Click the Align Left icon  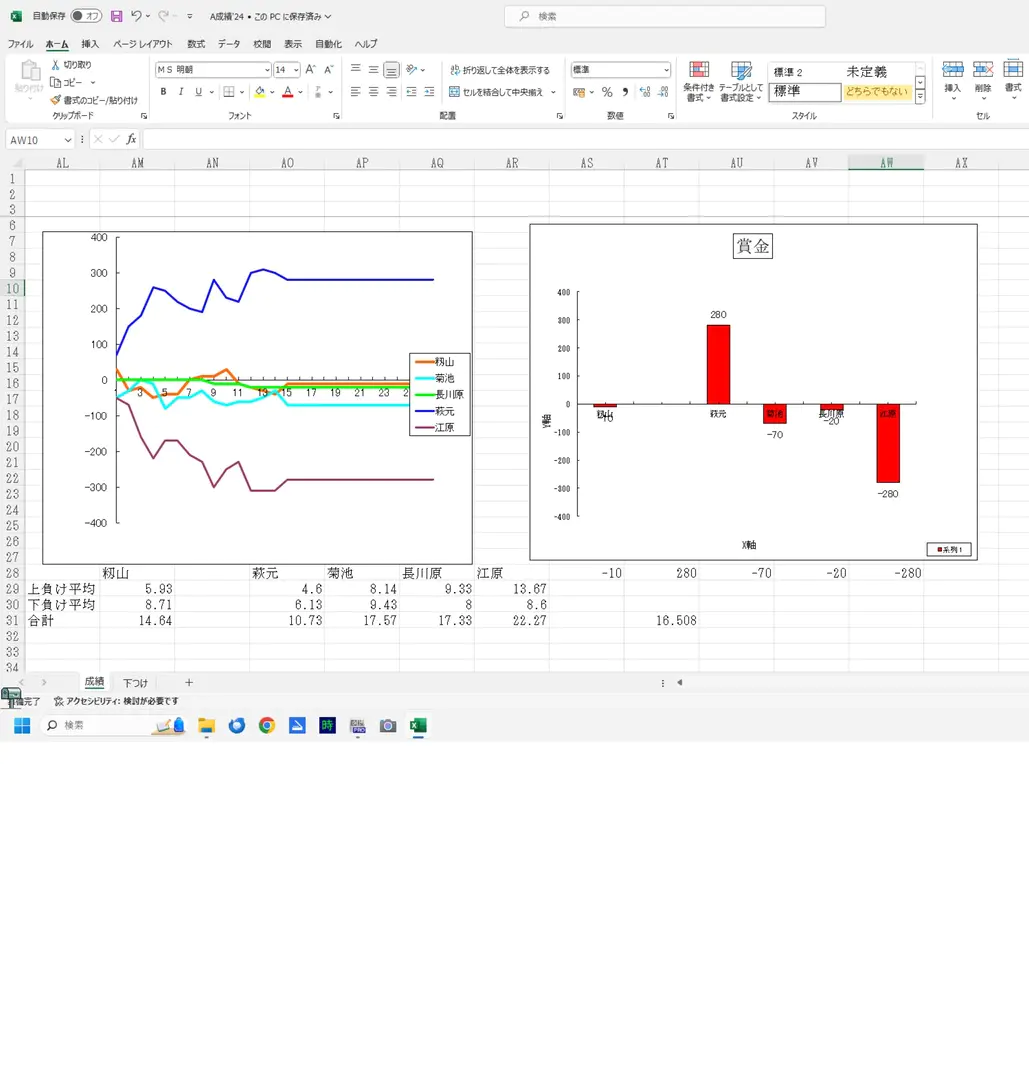point(355,92)
